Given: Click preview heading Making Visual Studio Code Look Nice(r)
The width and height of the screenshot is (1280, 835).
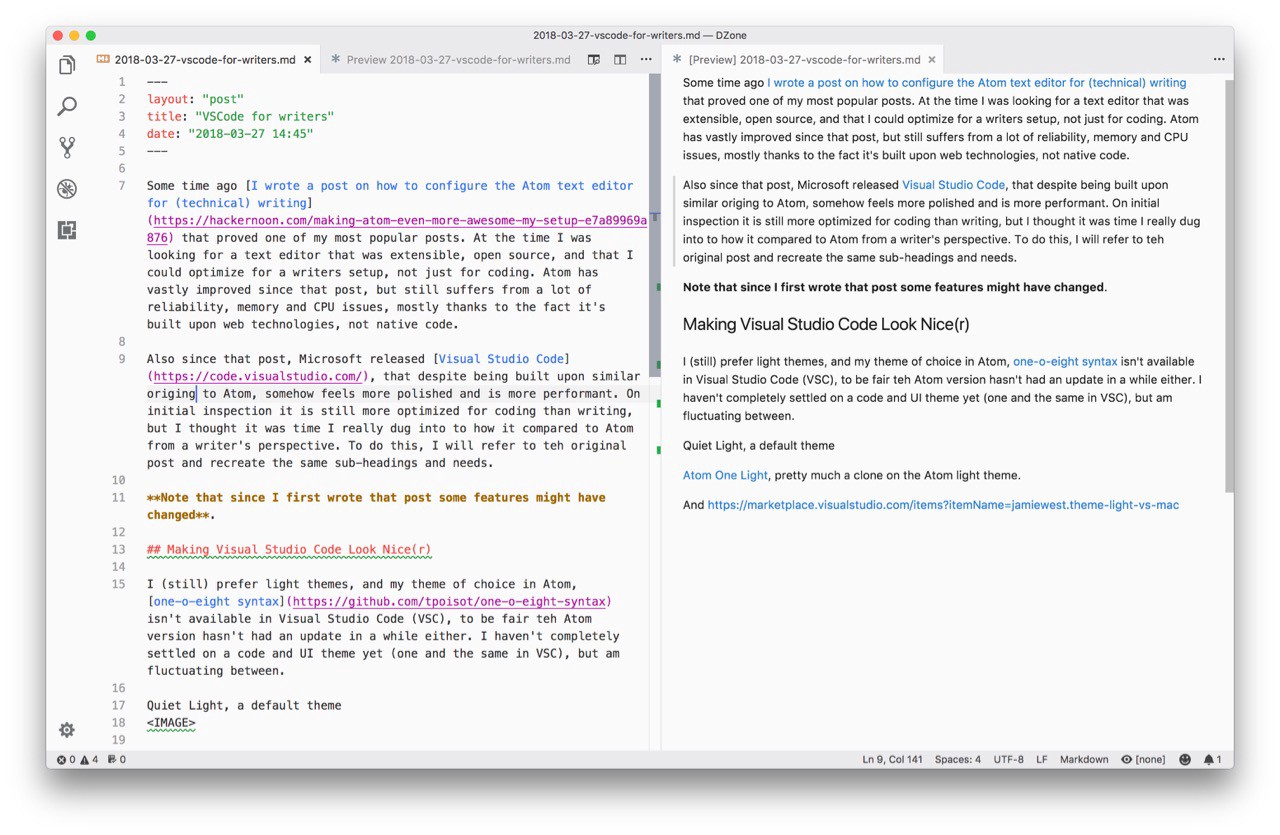Looking at the screenshot, I should point(826,324).
